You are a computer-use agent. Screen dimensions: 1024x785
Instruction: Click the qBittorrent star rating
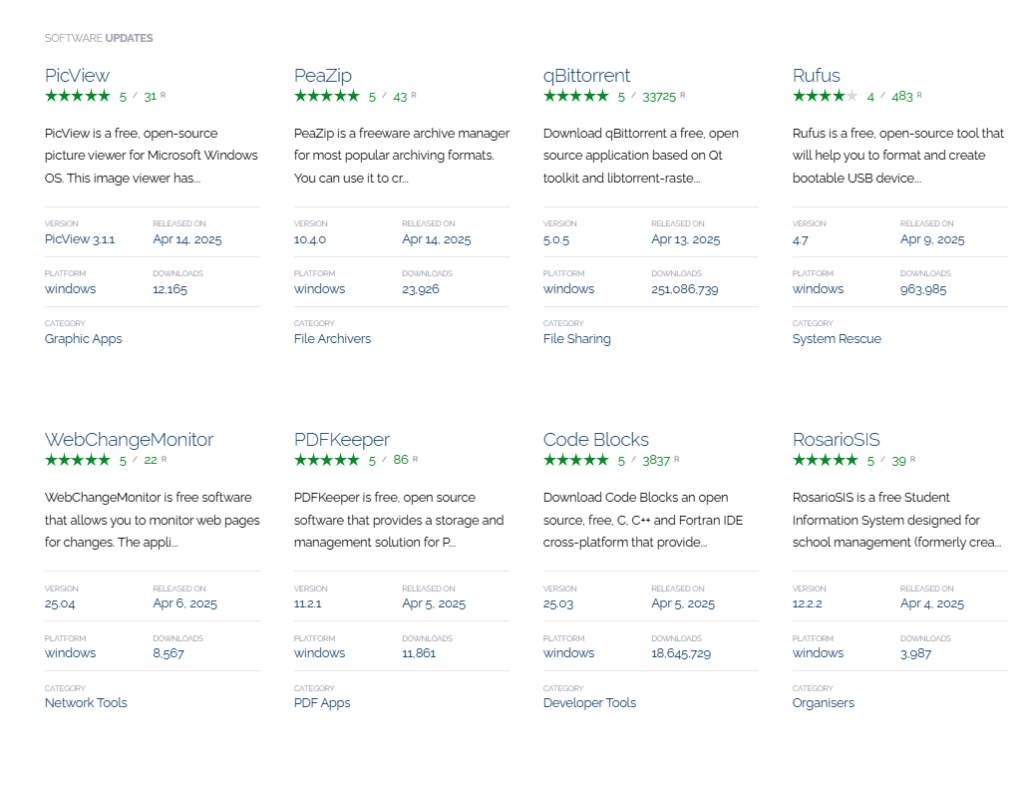(575, 96)
